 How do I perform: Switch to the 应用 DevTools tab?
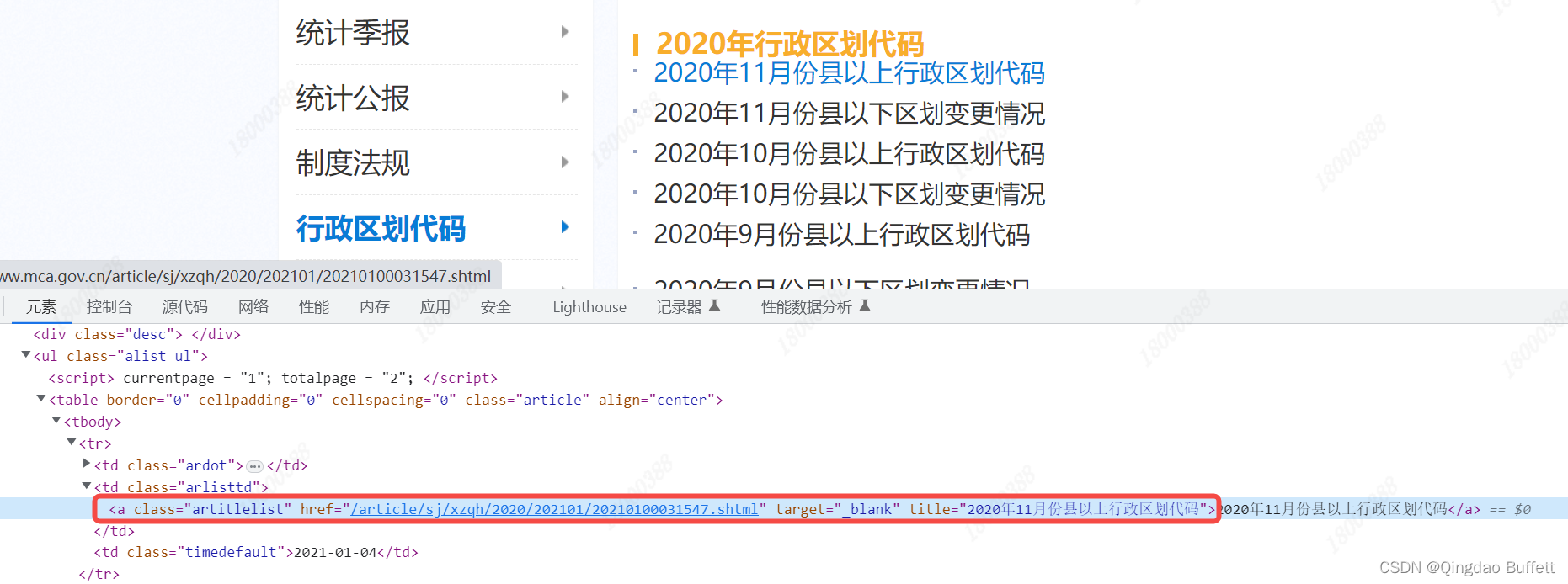click(x=435, y=307)
